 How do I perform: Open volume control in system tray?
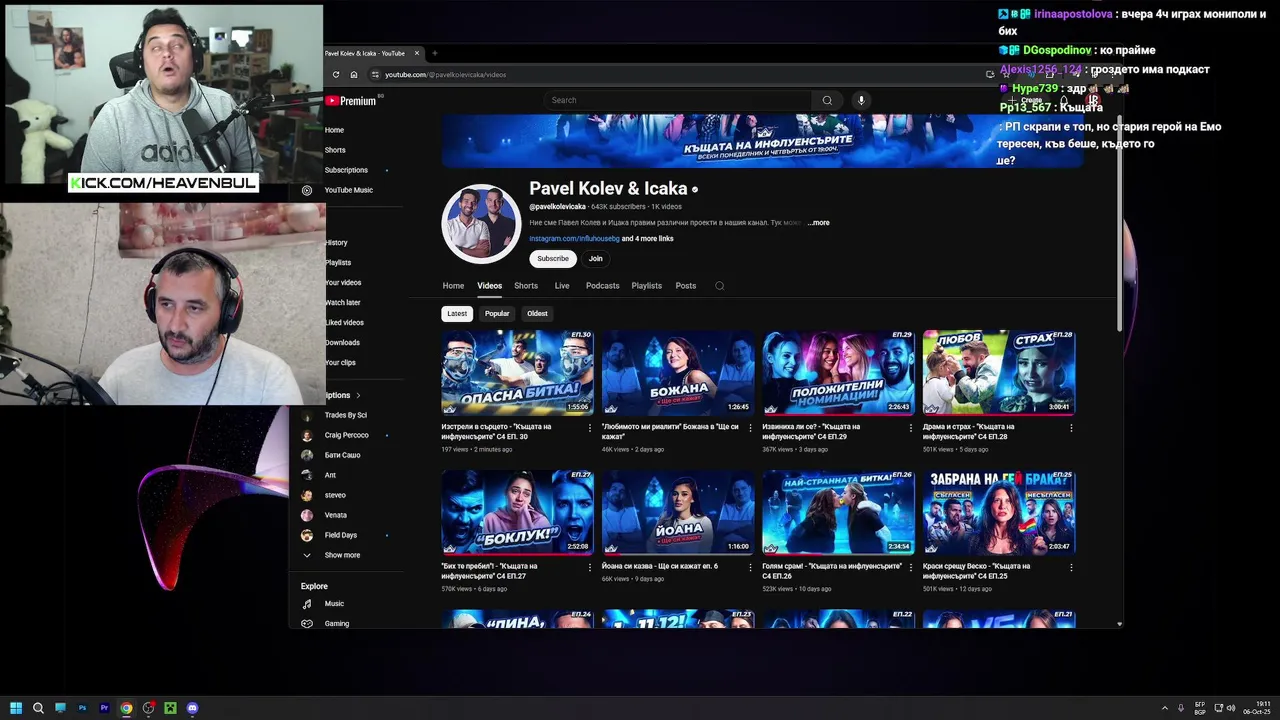(1231, 708)
